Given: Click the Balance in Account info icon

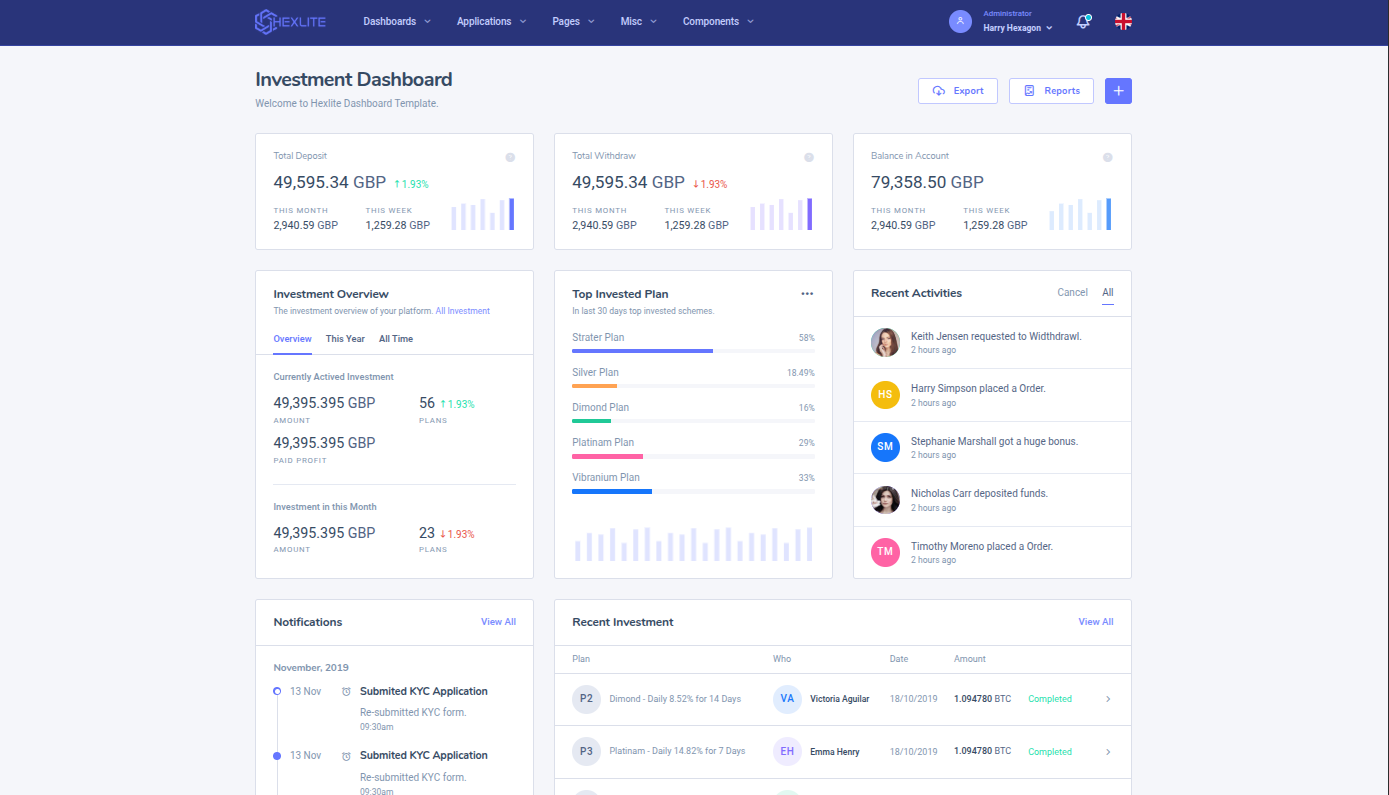Looking at the screenshot, I should tap(1107, 157).
